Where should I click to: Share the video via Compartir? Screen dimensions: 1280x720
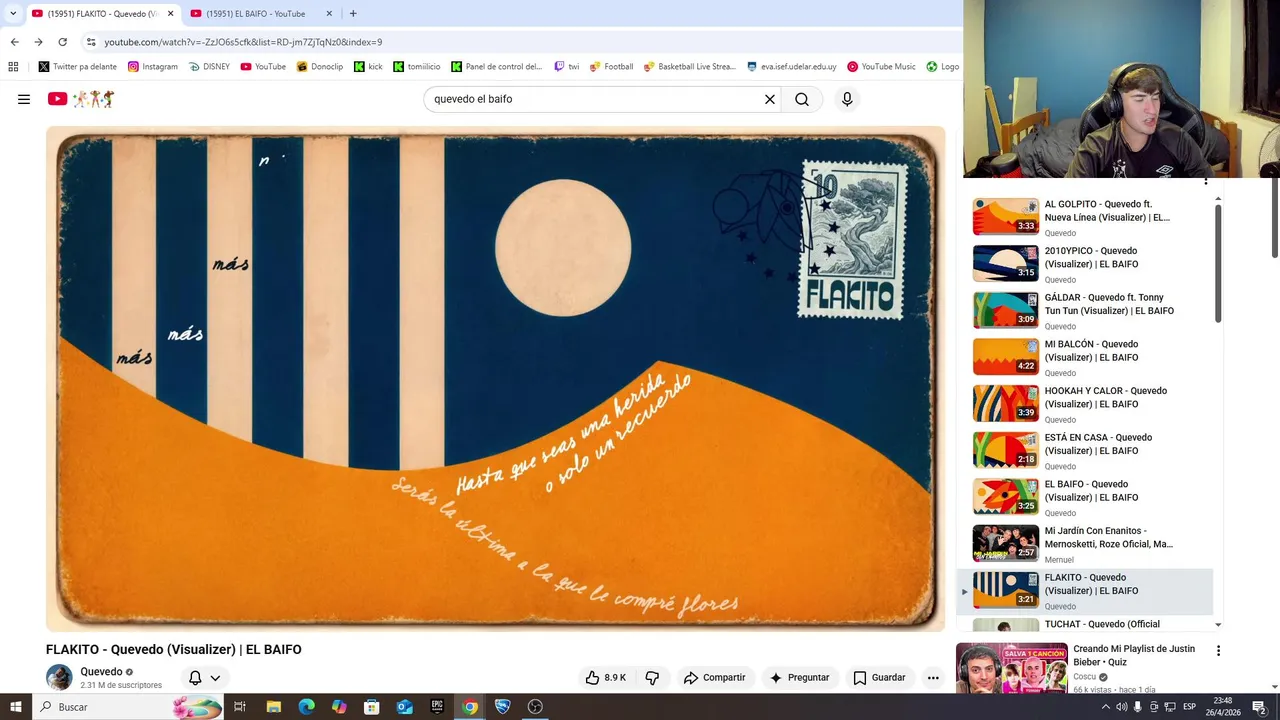(715, 677)
